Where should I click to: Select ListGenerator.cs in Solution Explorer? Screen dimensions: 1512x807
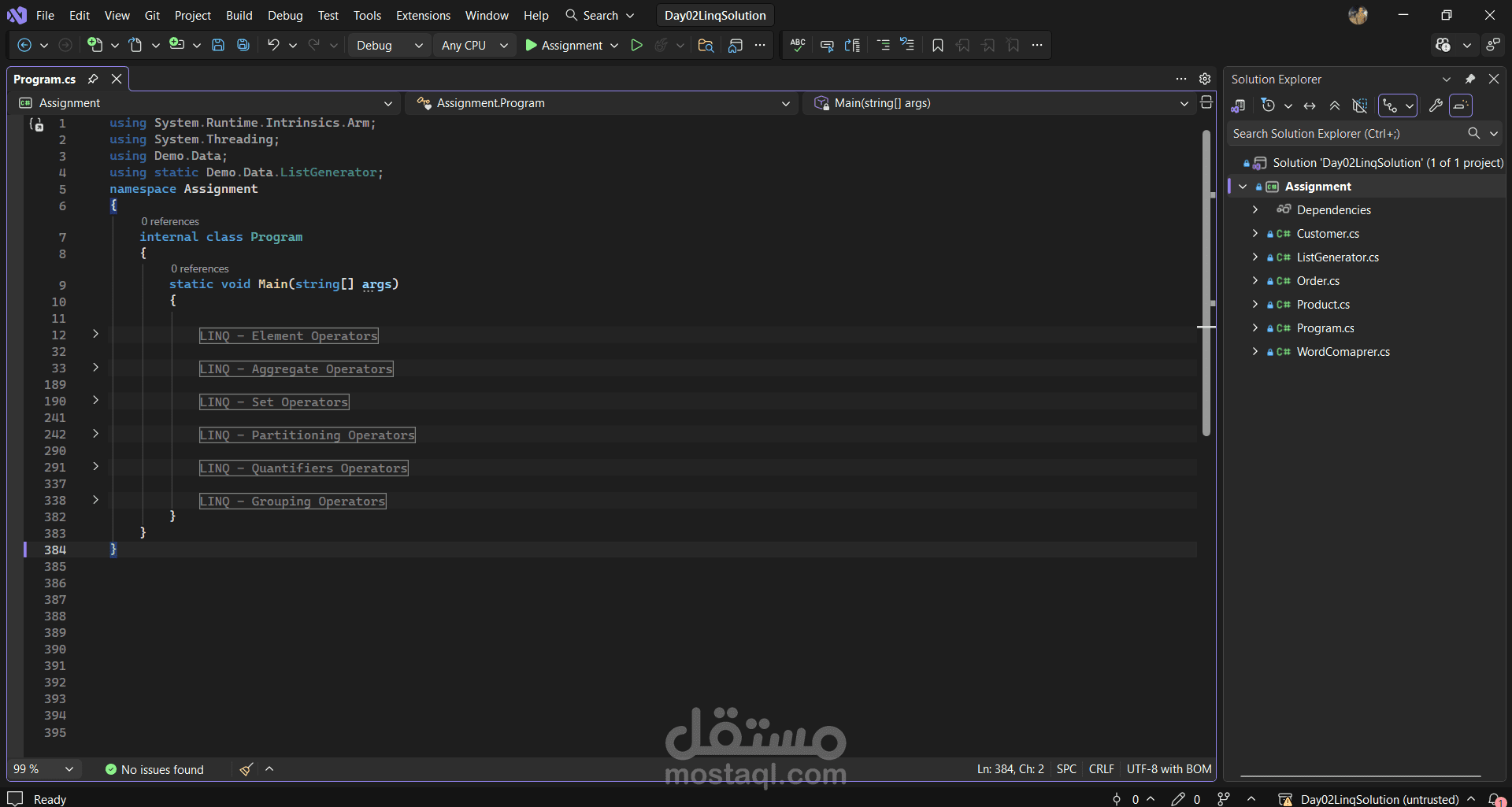[x=1337, y=257]
